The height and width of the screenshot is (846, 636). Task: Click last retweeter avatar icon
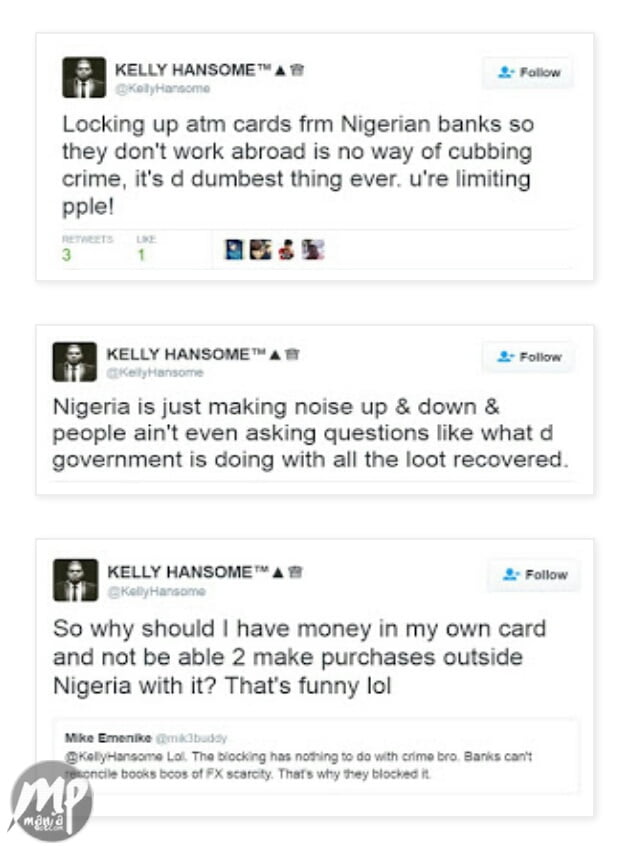[x=313, y=250]
